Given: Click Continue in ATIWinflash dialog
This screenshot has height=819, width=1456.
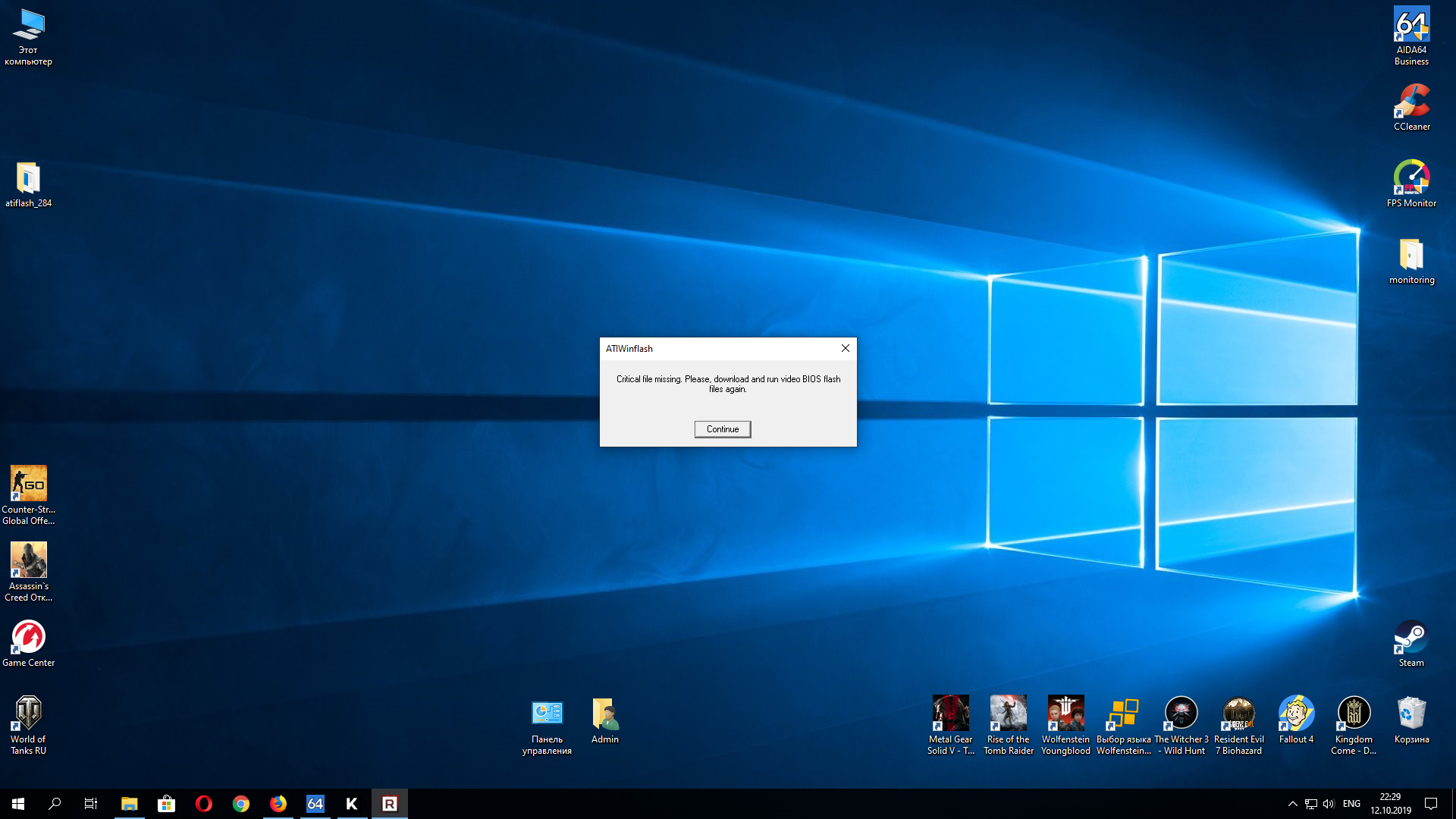Looking at the screenshot, I should tap(722, 429).
